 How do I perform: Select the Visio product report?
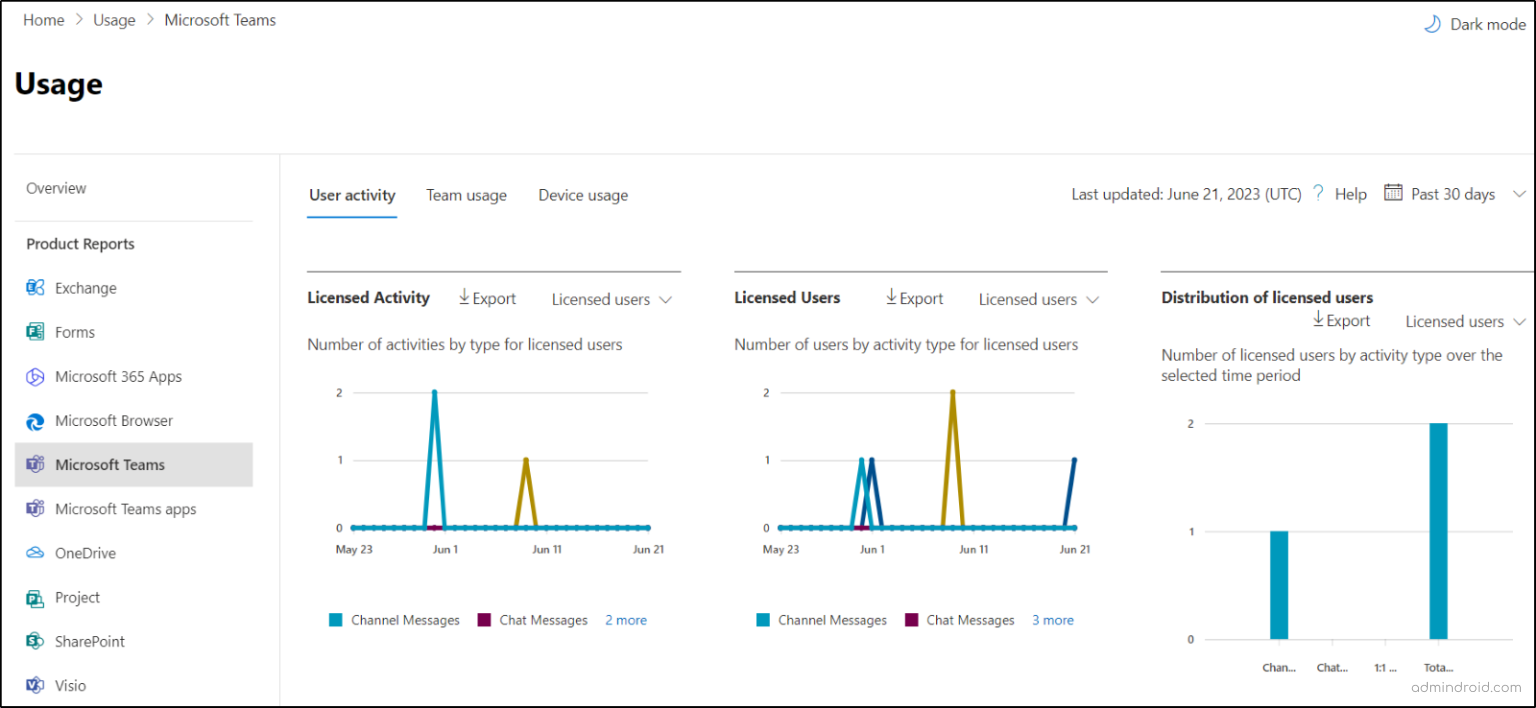[67, 685]
